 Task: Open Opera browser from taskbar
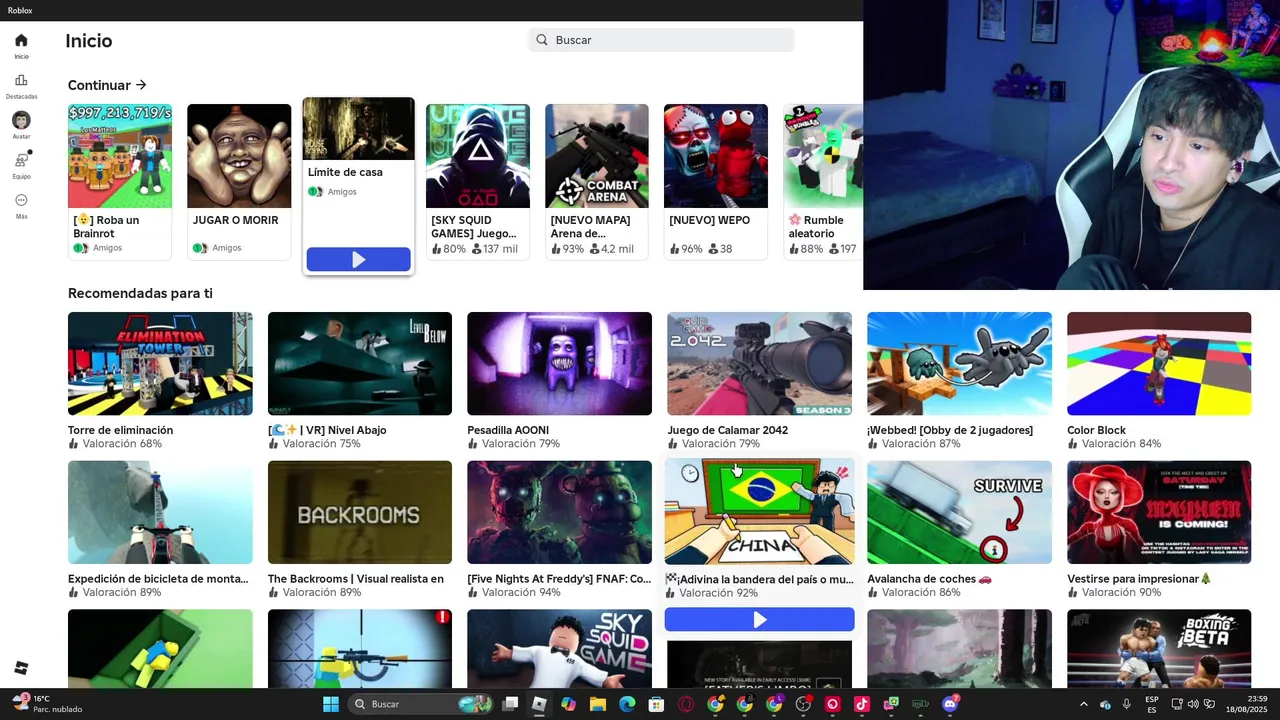click(x=686, y=704)
